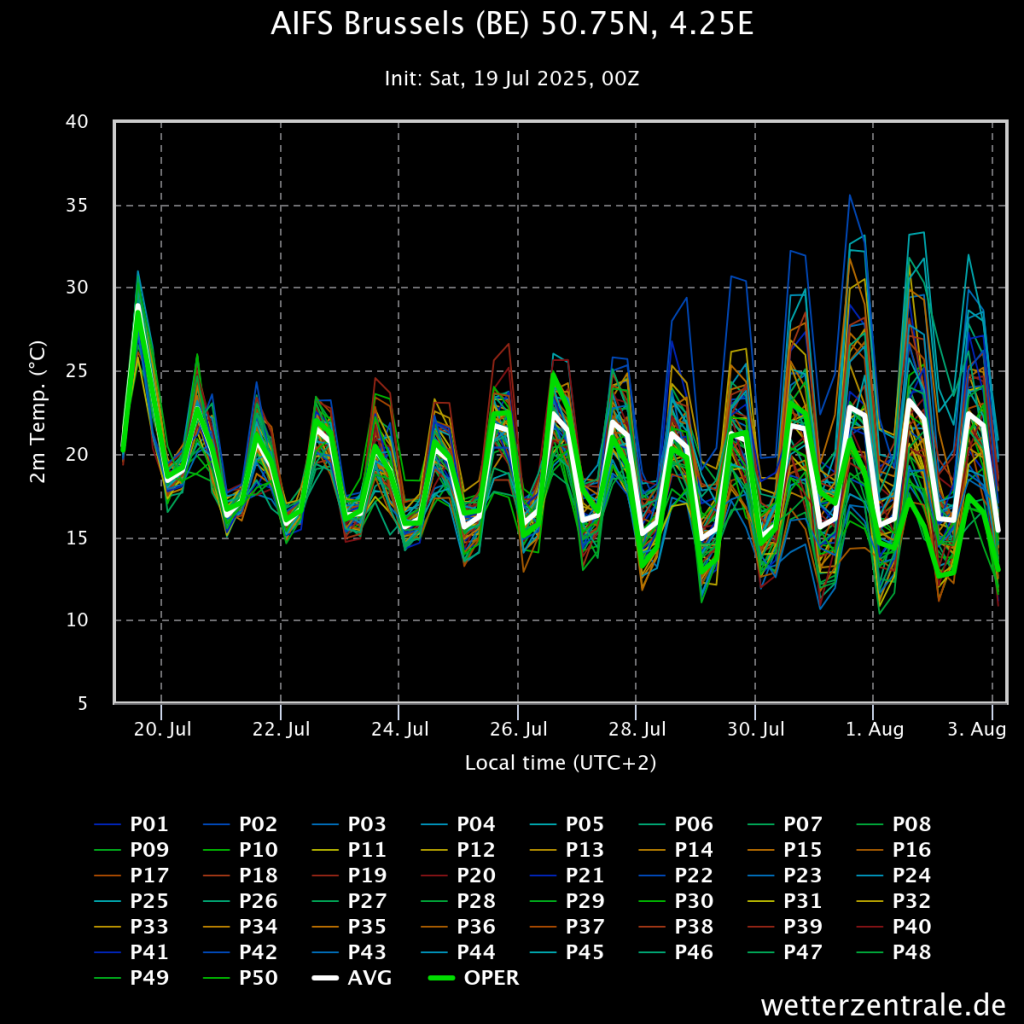The height and width of the screenshot is (1024, 1024).
Task: Click the white AVG line swatch
Action: (x=325, y=978)
